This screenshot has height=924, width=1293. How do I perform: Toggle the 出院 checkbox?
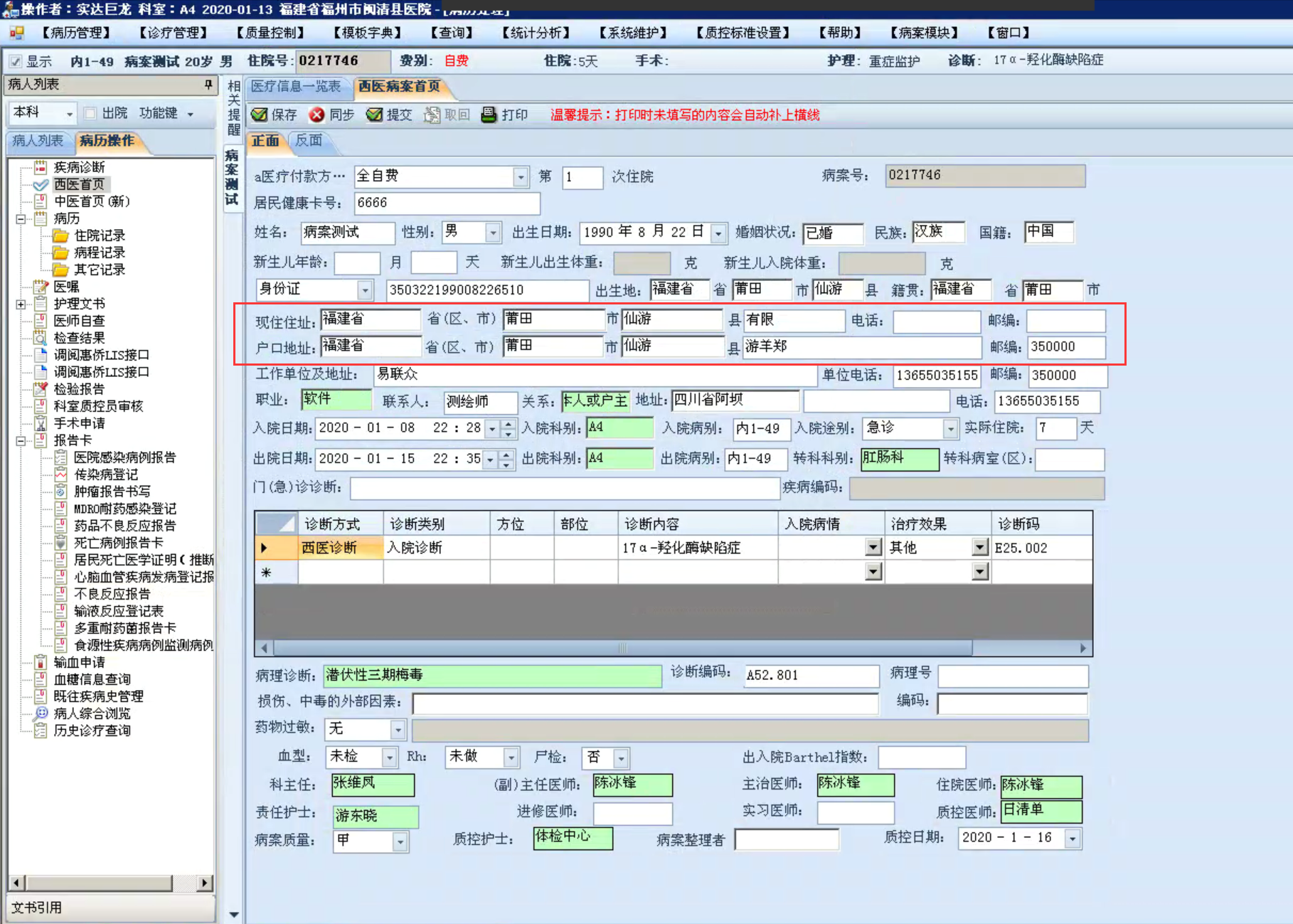tap(90, 113)
